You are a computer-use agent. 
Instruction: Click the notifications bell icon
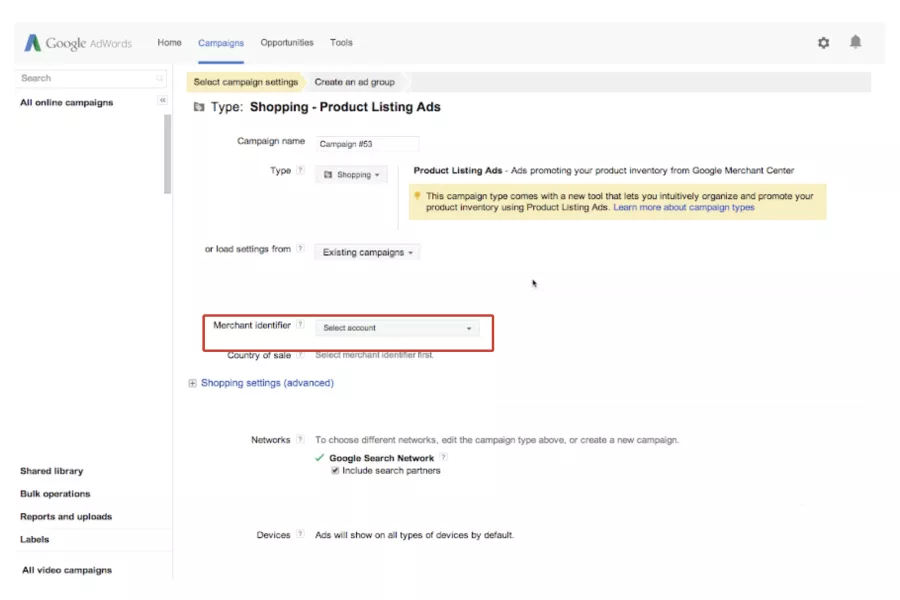click(856, 43)
